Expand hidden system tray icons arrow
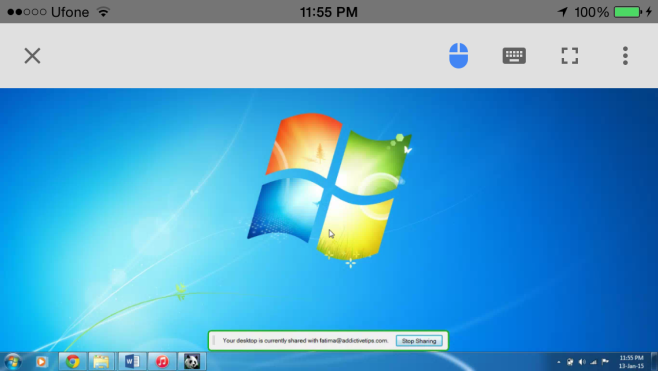This screenshot has height=371, width=658. [559, 362]
